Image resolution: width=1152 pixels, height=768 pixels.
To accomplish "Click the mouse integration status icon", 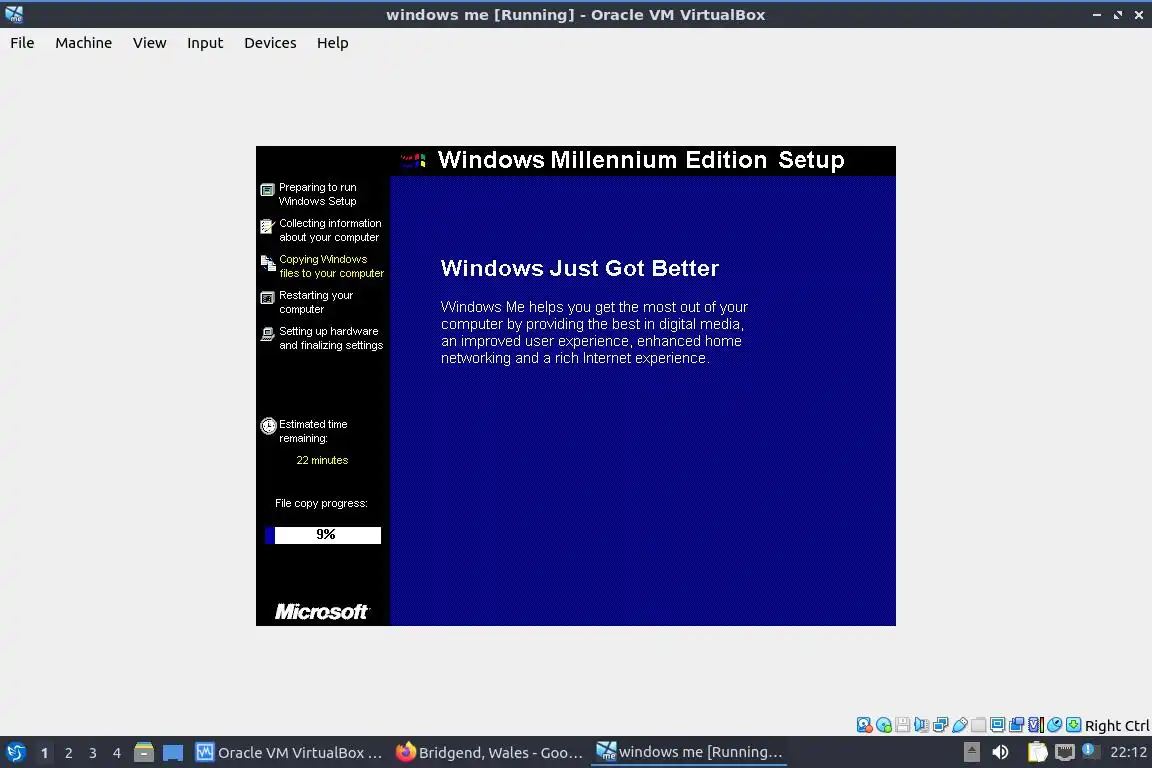I will pos(1054,725).
